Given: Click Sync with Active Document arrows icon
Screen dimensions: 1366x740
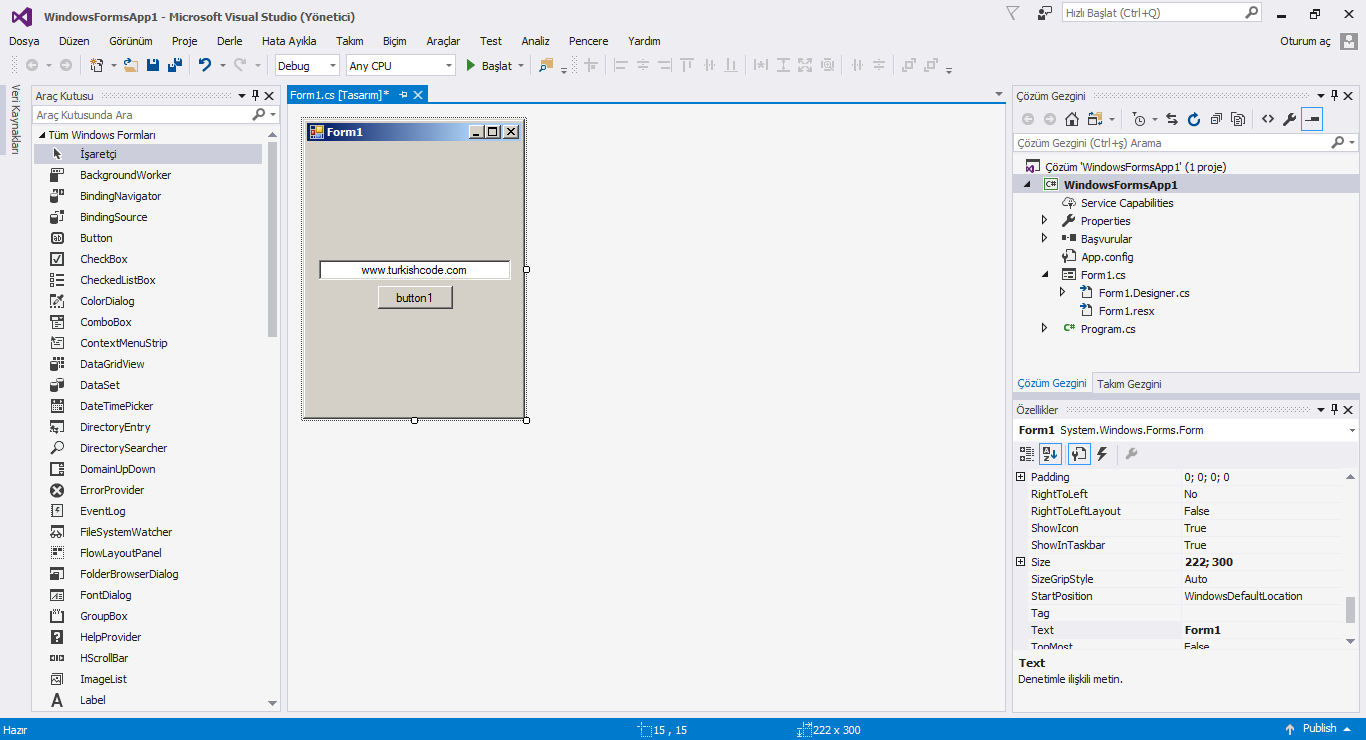Looking at the screenshot, I should pos(1172,119).
